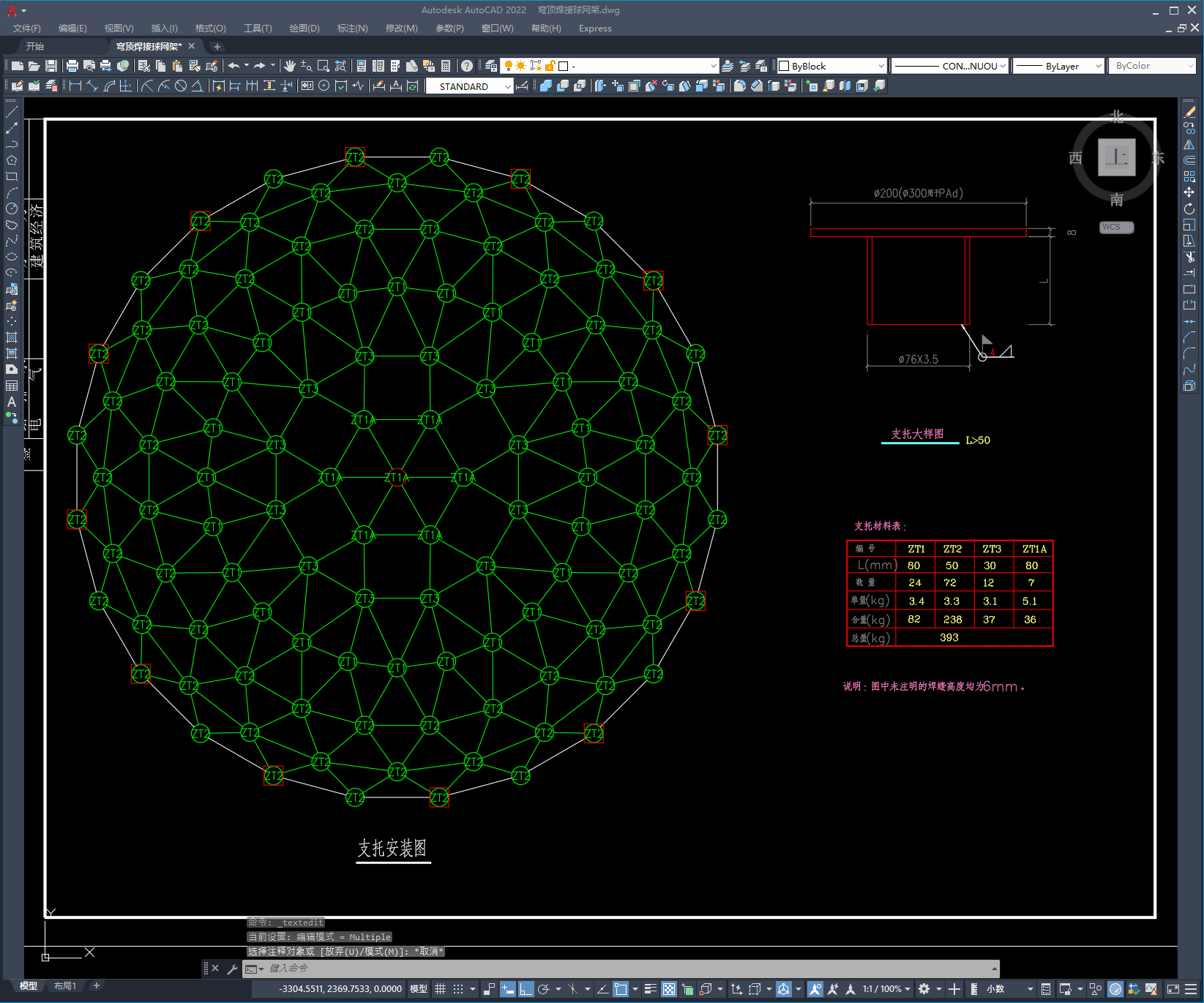Viewport: 1204px width, 1003px height.
Task: Click the Aligned dimension tool
Action: (x=92, y=86)
